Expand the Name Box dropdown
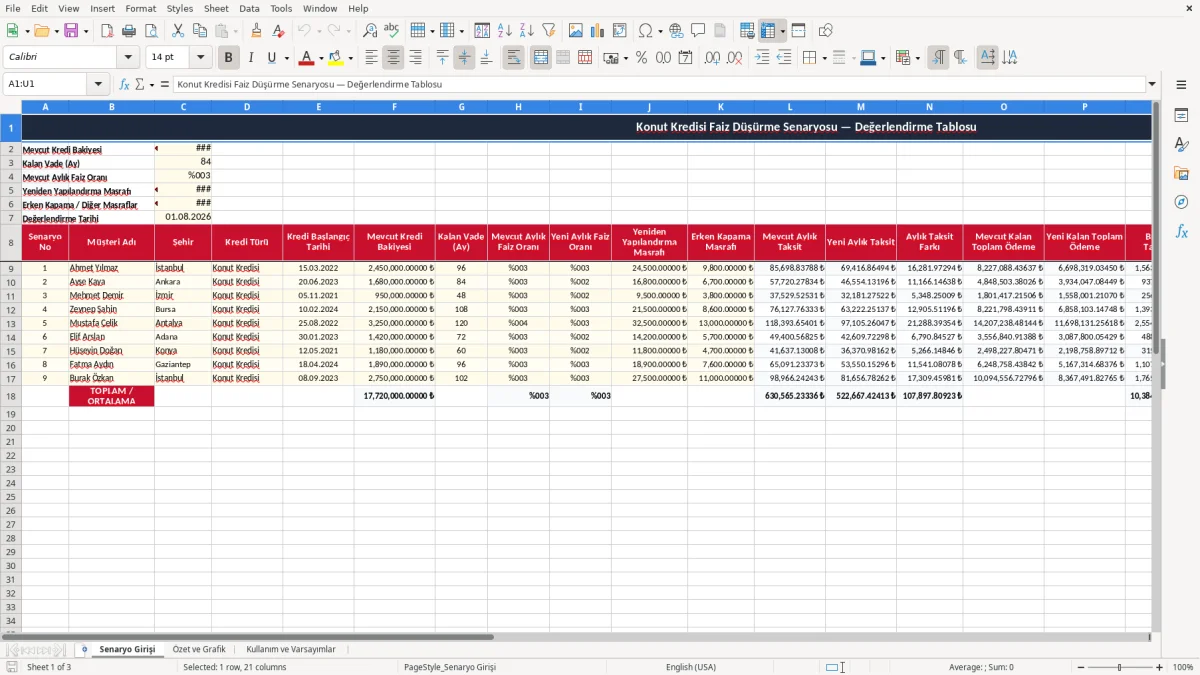This screenshot has width=1200, height=675. 98,84
